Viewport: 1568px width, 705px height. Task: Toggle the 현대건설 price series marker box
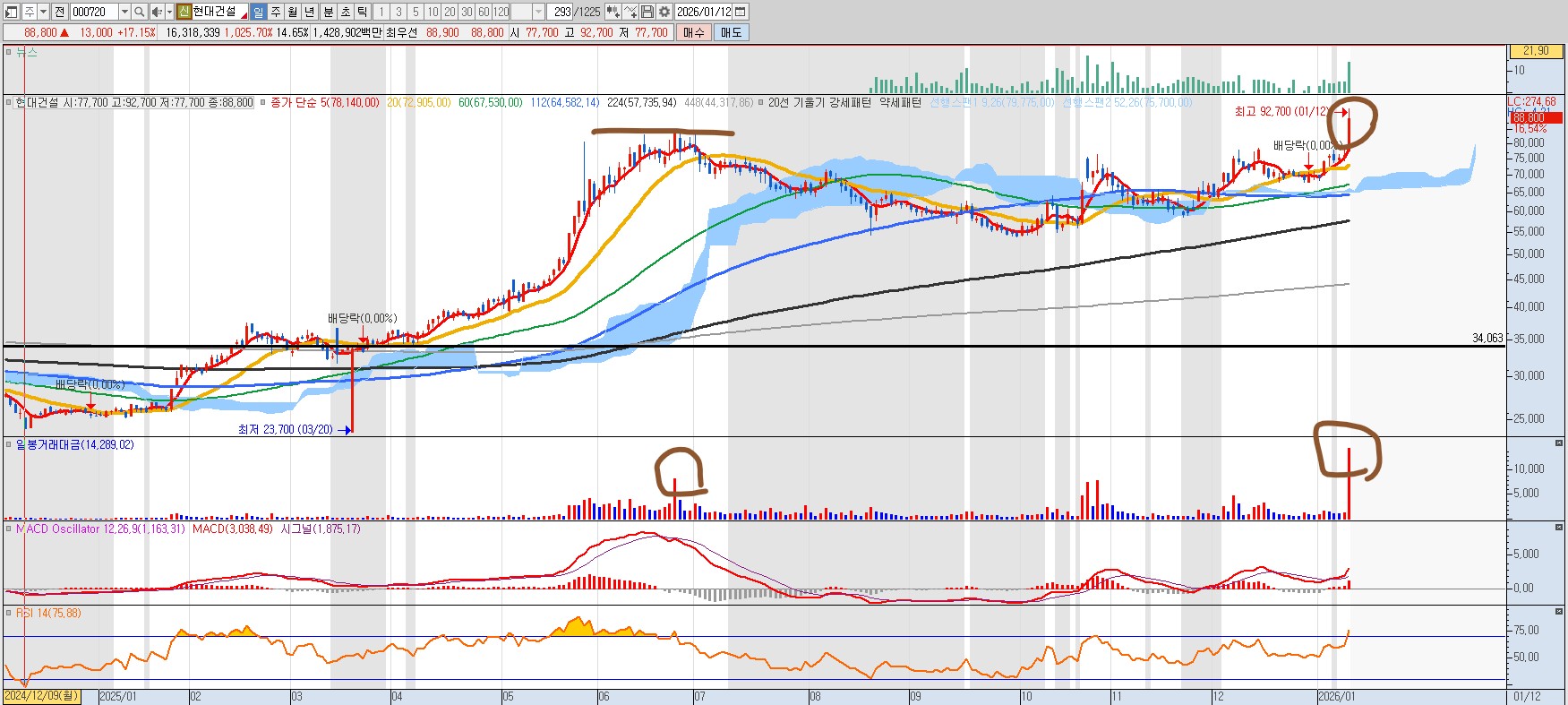tap(9, 102)
